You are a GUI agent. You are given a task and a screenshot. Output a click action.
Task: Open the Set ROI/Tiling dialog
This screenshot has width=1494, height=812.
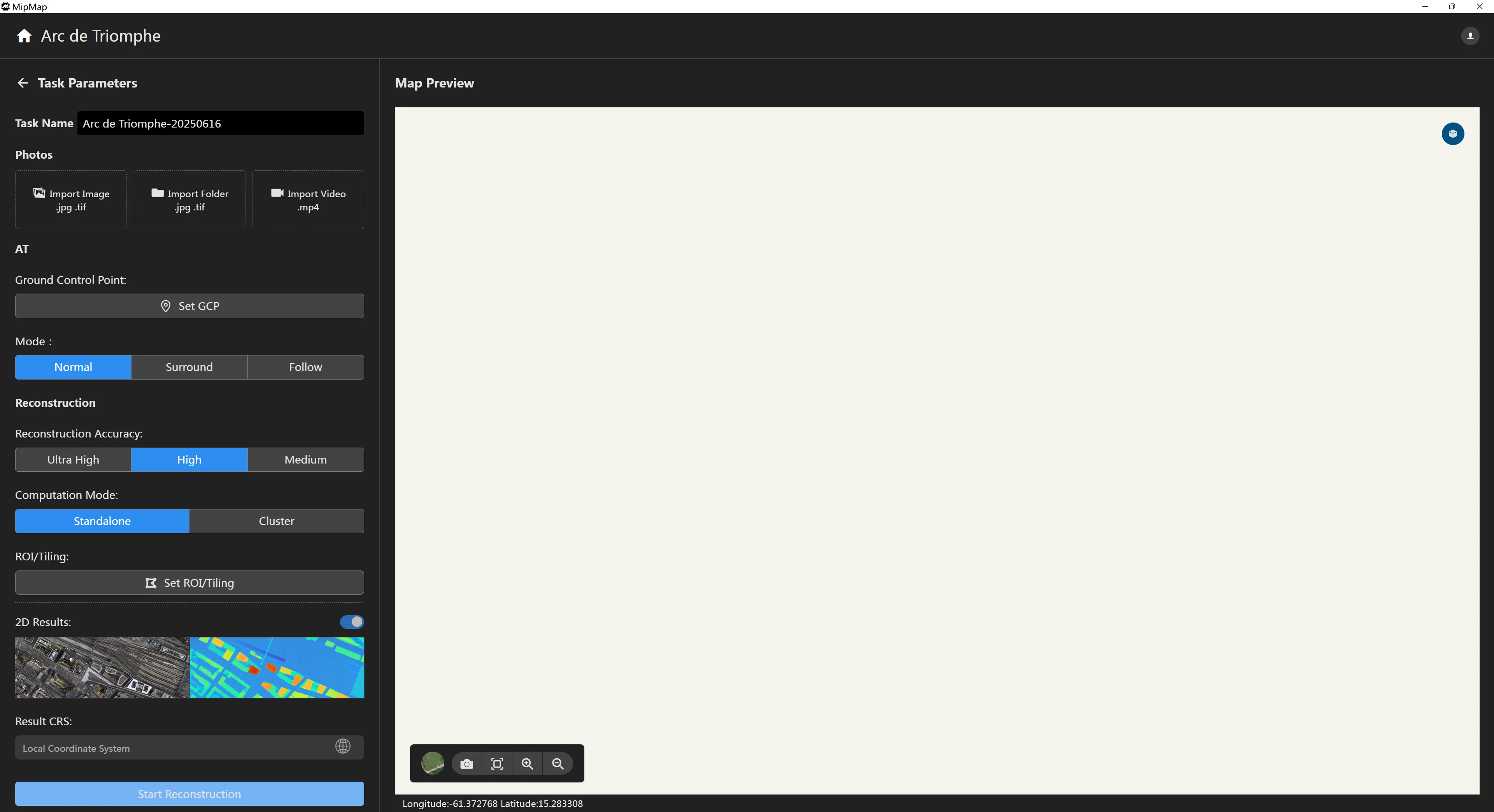189,583
